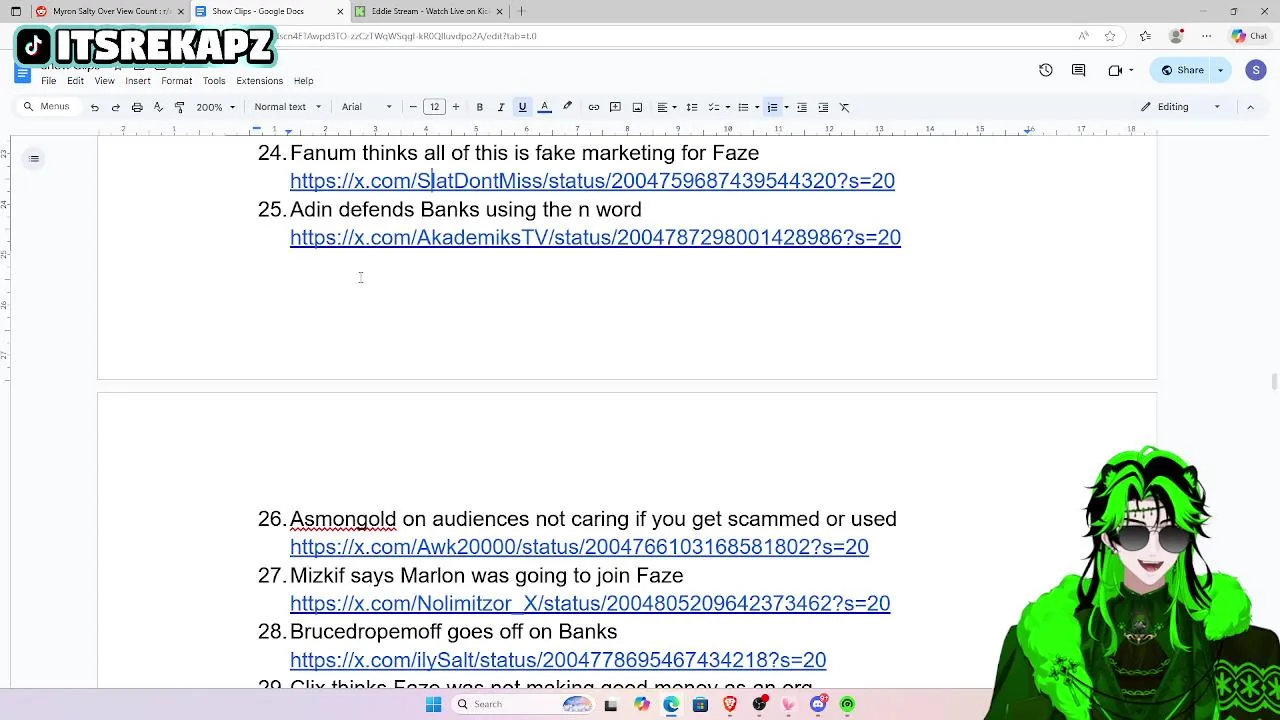Open the account avatar S
Screen dimensions: 1280x720
click(x=1256, y=70)
